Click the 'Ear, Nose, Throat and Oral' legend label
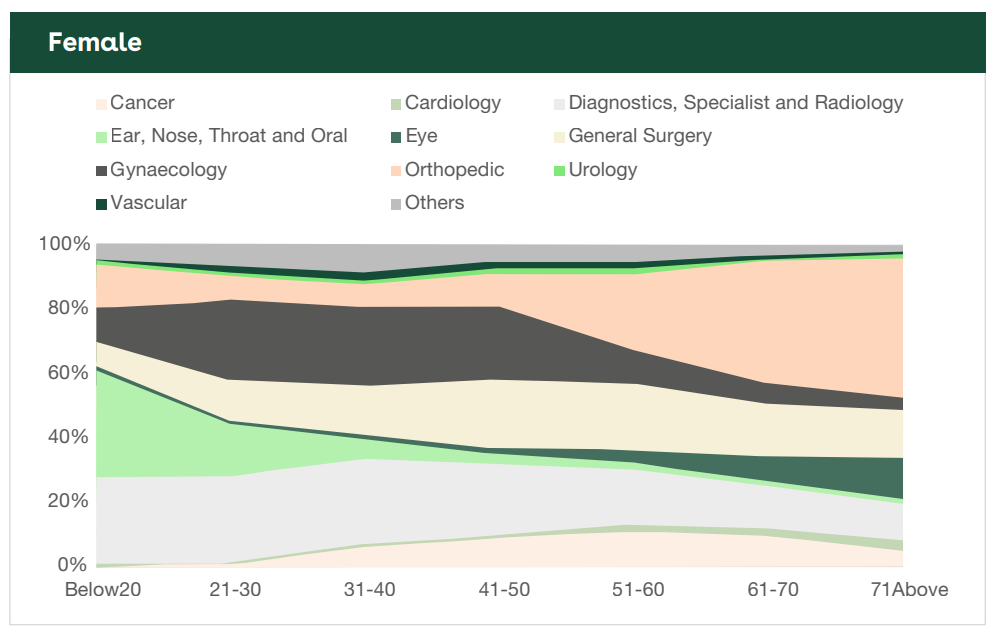Image resolution: width=998 pixels, height=633 pixels. (228, 136)
